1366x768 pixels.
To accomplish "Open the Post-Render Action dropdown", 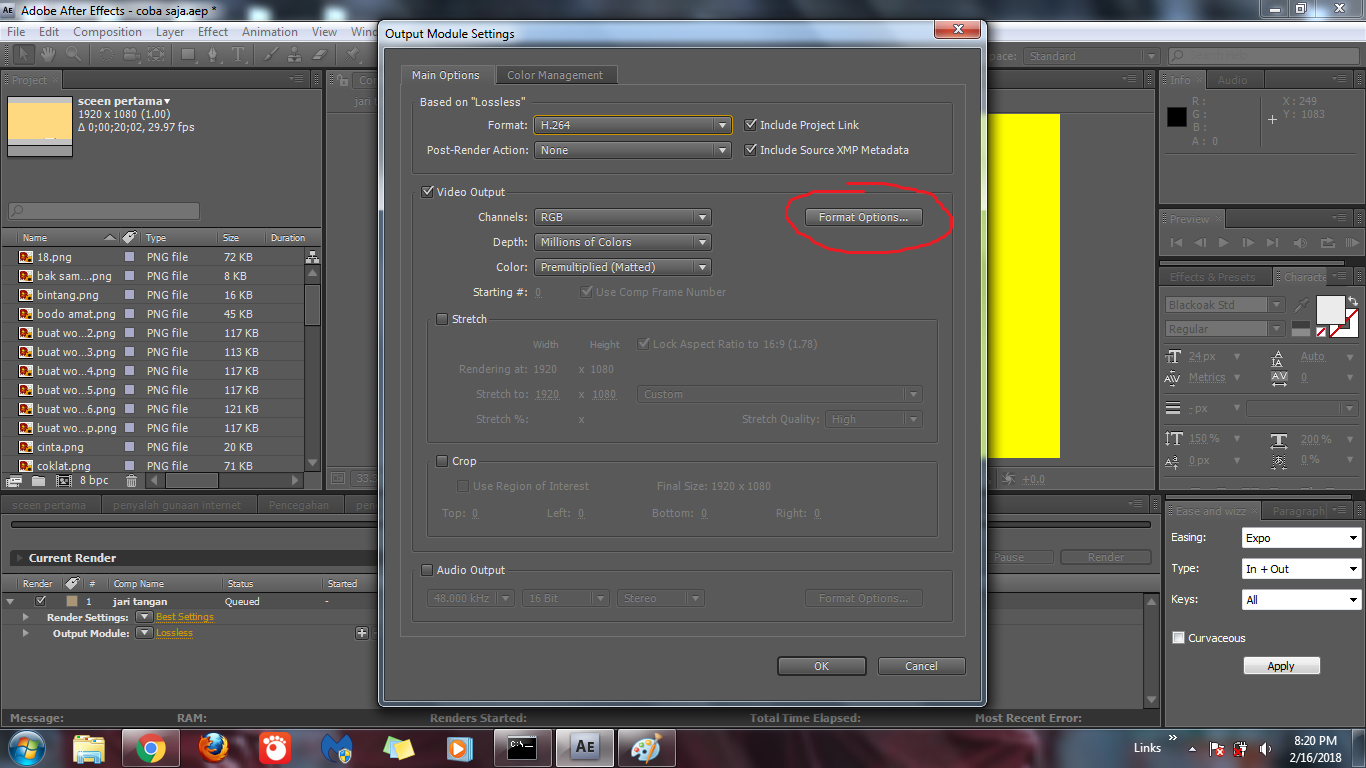I will (632, 150).
